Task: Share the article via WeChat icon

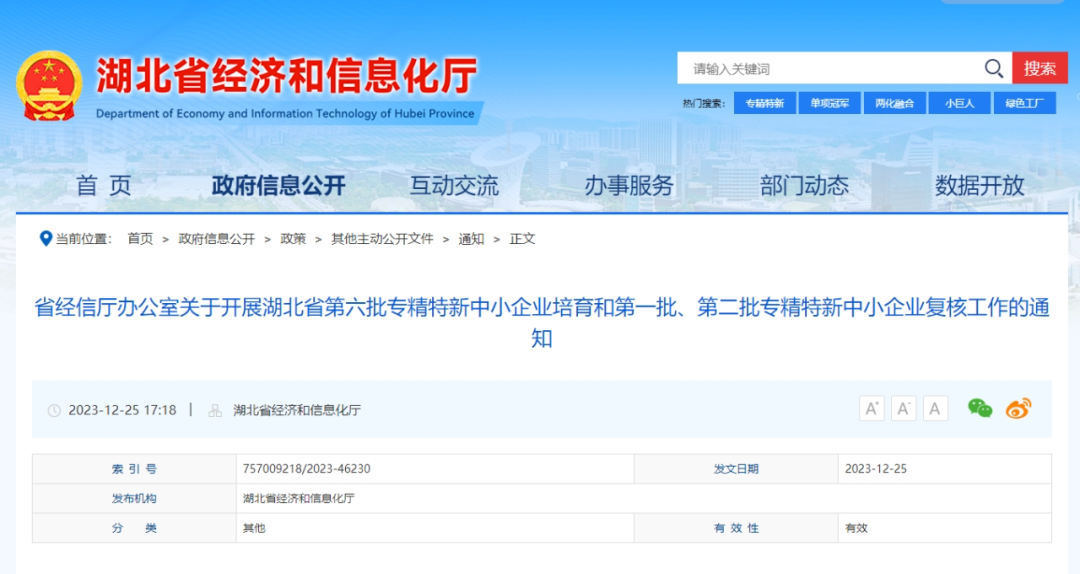Action: (x=979, y=409)
